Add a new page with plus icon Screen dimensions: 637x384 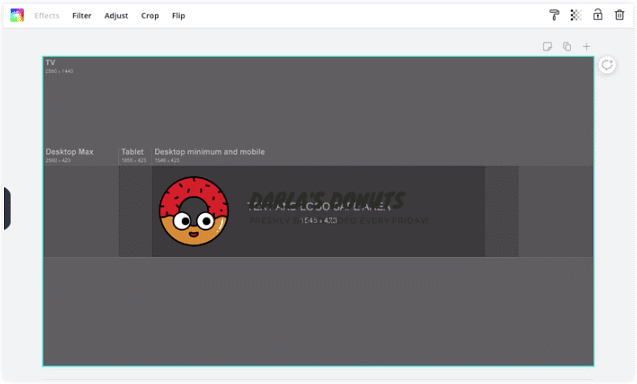click(586, 46)
